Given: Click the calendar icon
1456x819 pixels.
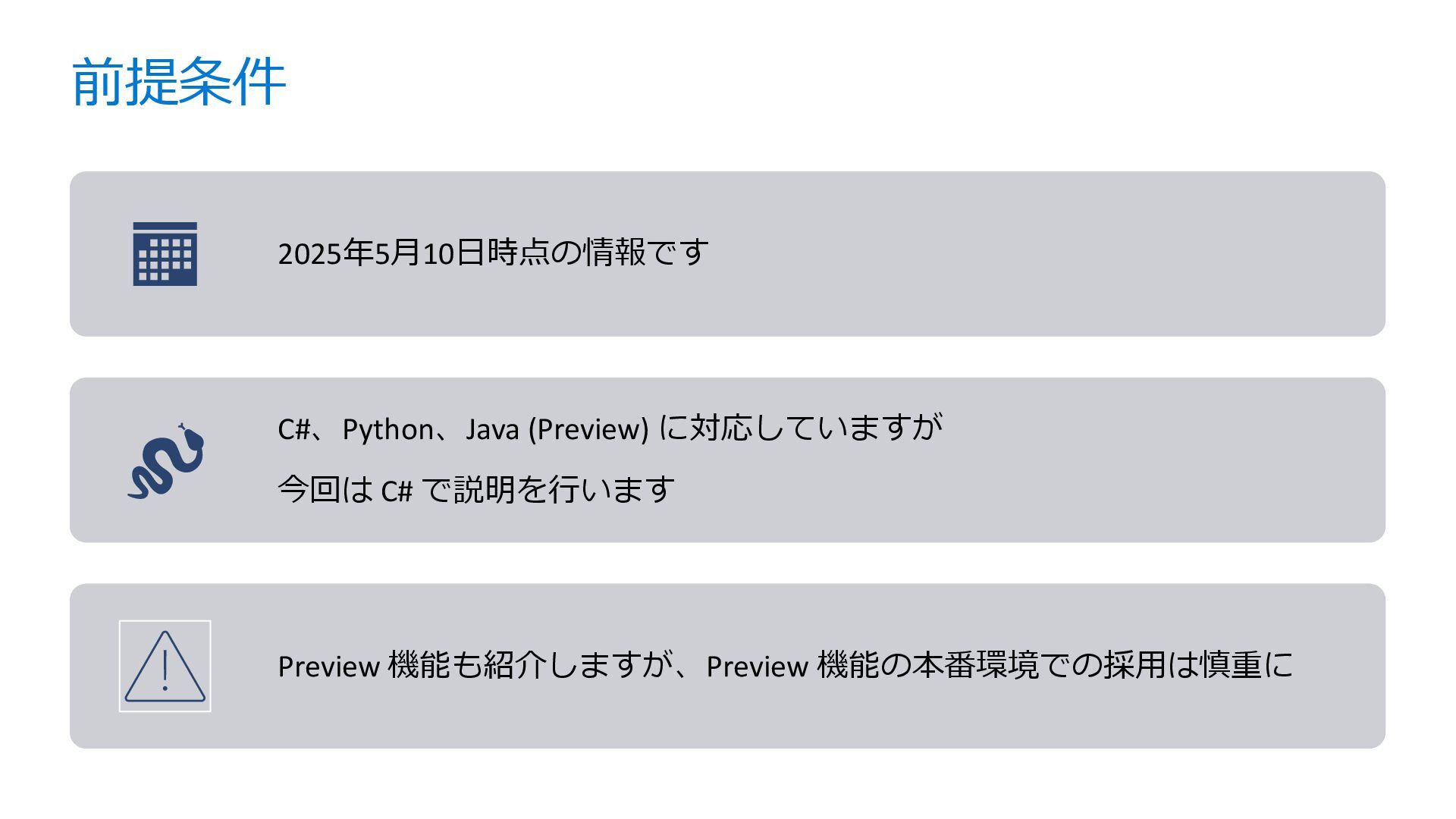Looking at the screenshot, I should 165,254.
